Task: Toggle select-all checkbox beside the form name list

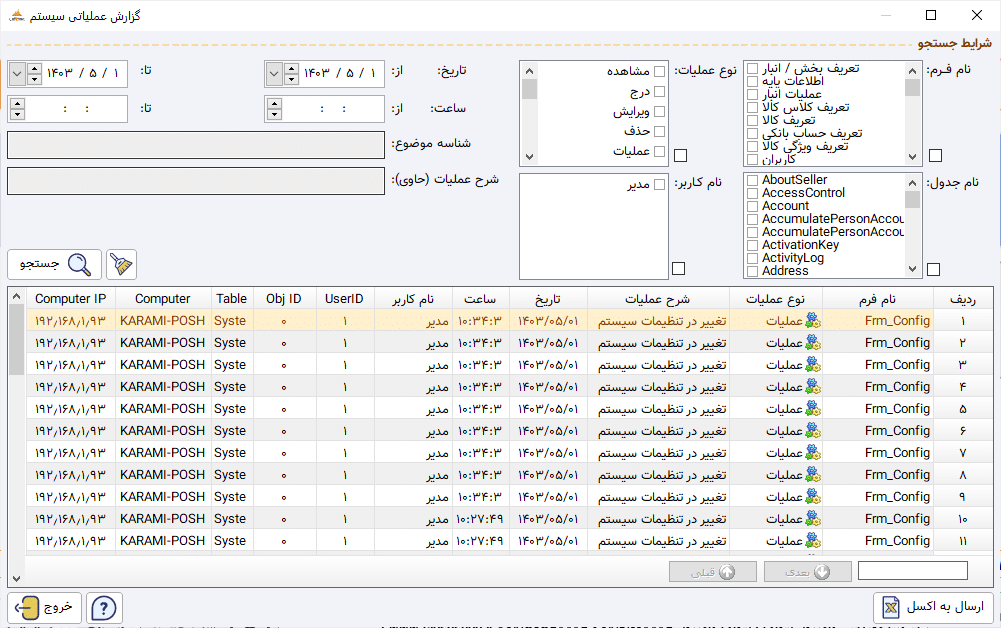Action: pos(935,156)
